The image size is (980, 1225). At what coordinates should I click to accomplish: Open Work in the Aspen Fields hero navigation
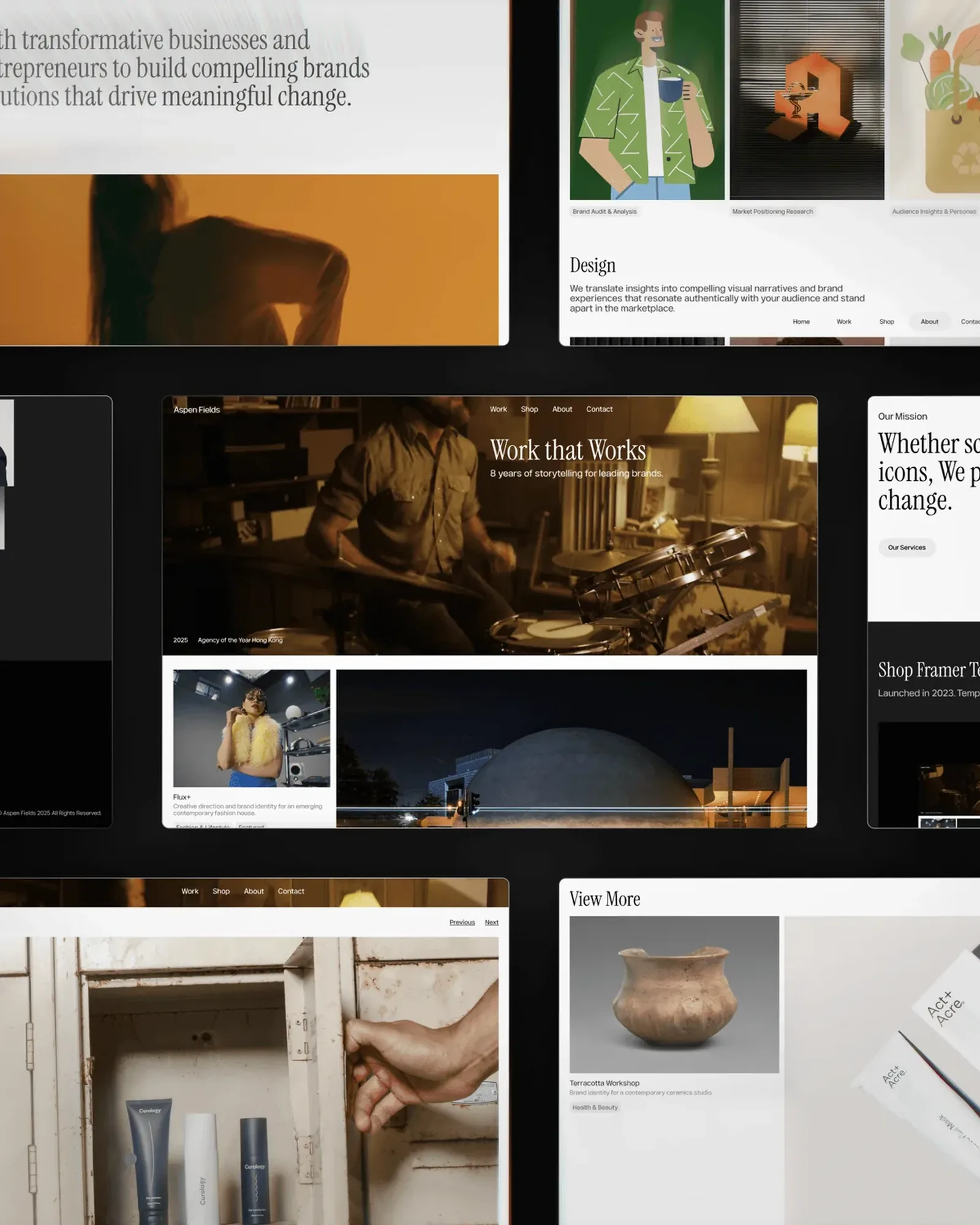coord(498,409)
